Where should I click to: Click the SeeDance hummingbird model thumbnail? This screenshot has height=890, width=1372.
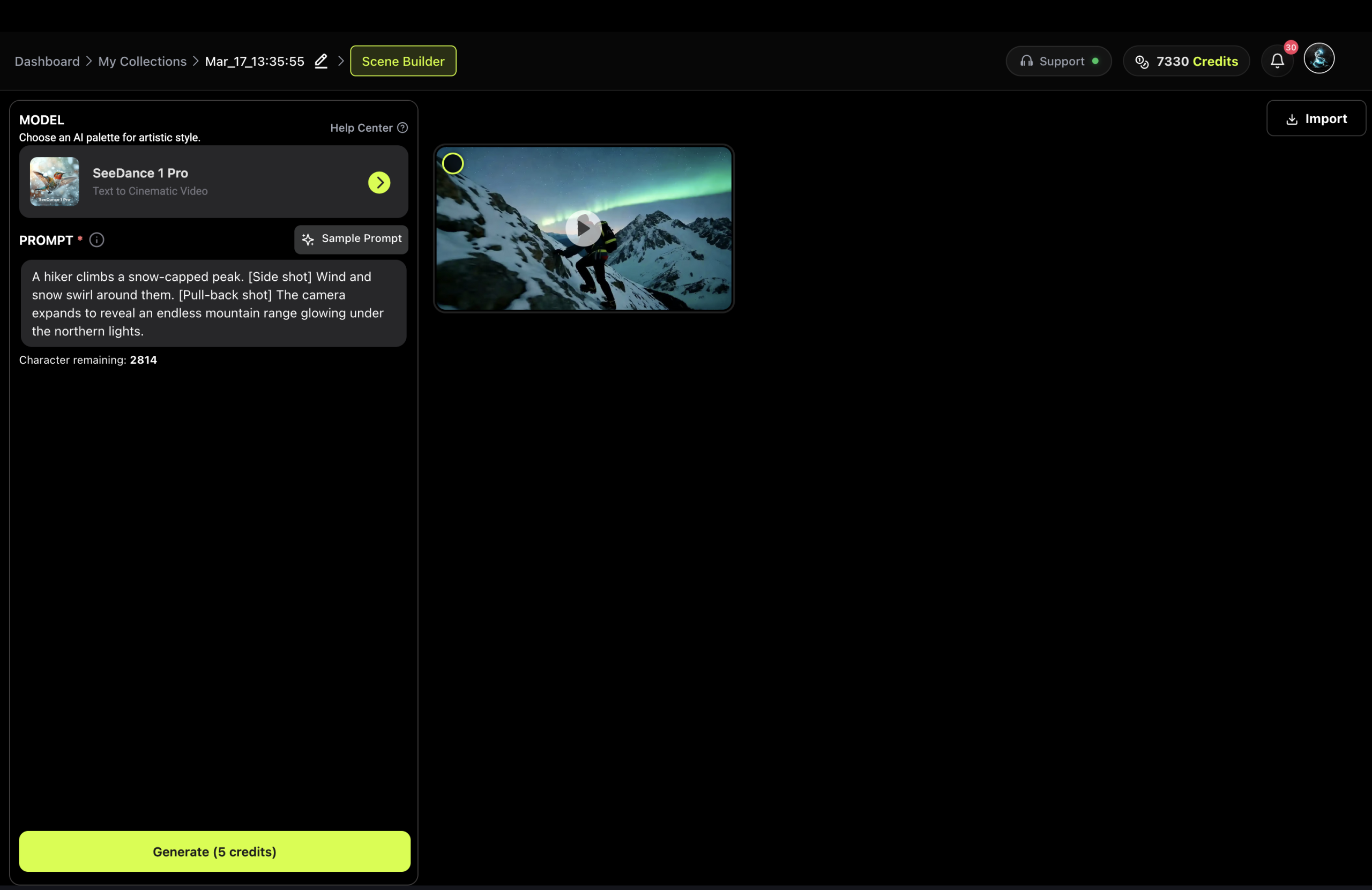[x=55, y=182]
